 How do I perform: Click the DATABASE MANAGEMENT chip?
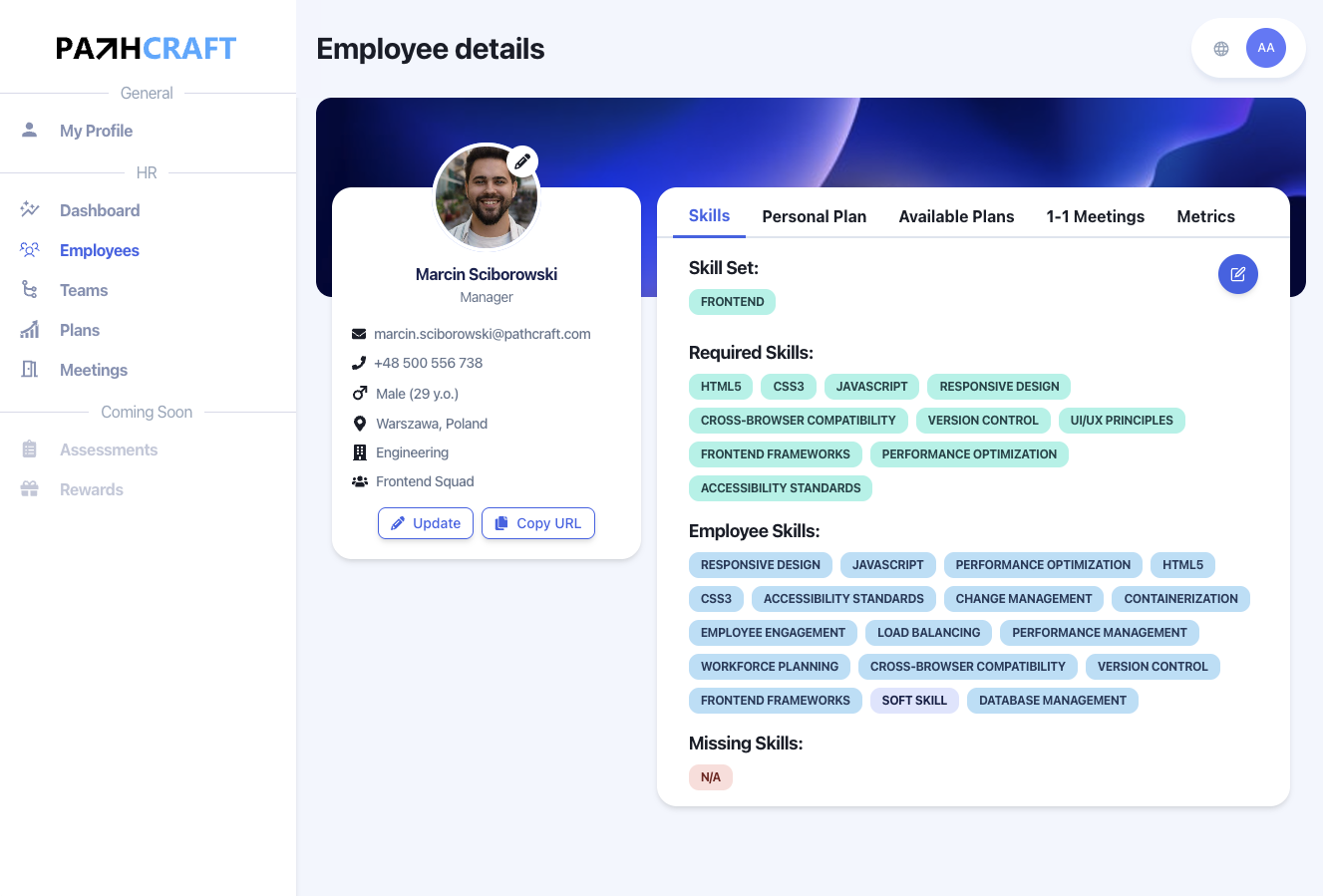1053,701
